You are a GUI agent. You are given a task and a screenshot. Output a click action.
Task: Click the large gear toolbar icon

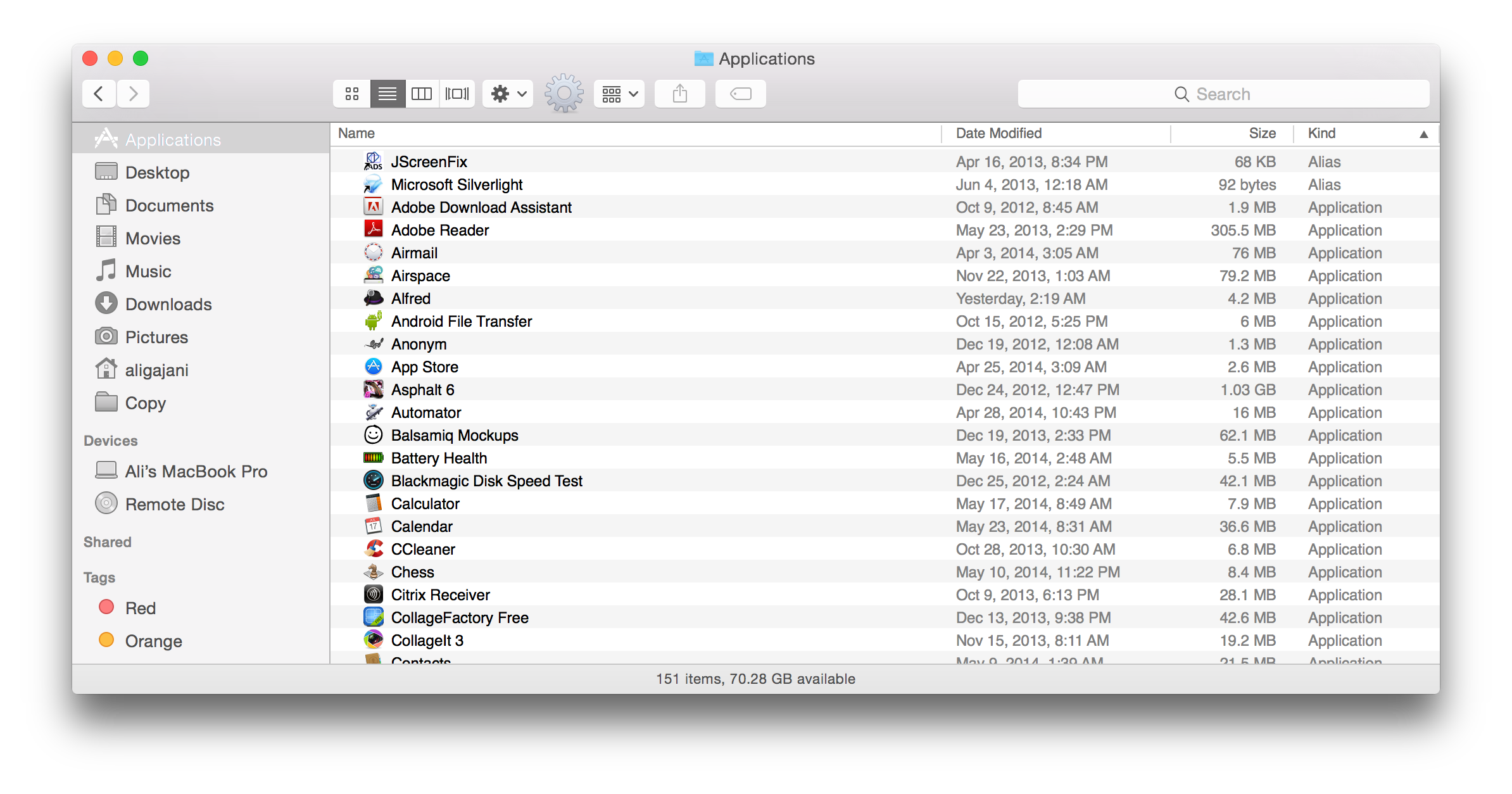coord(564,94)
